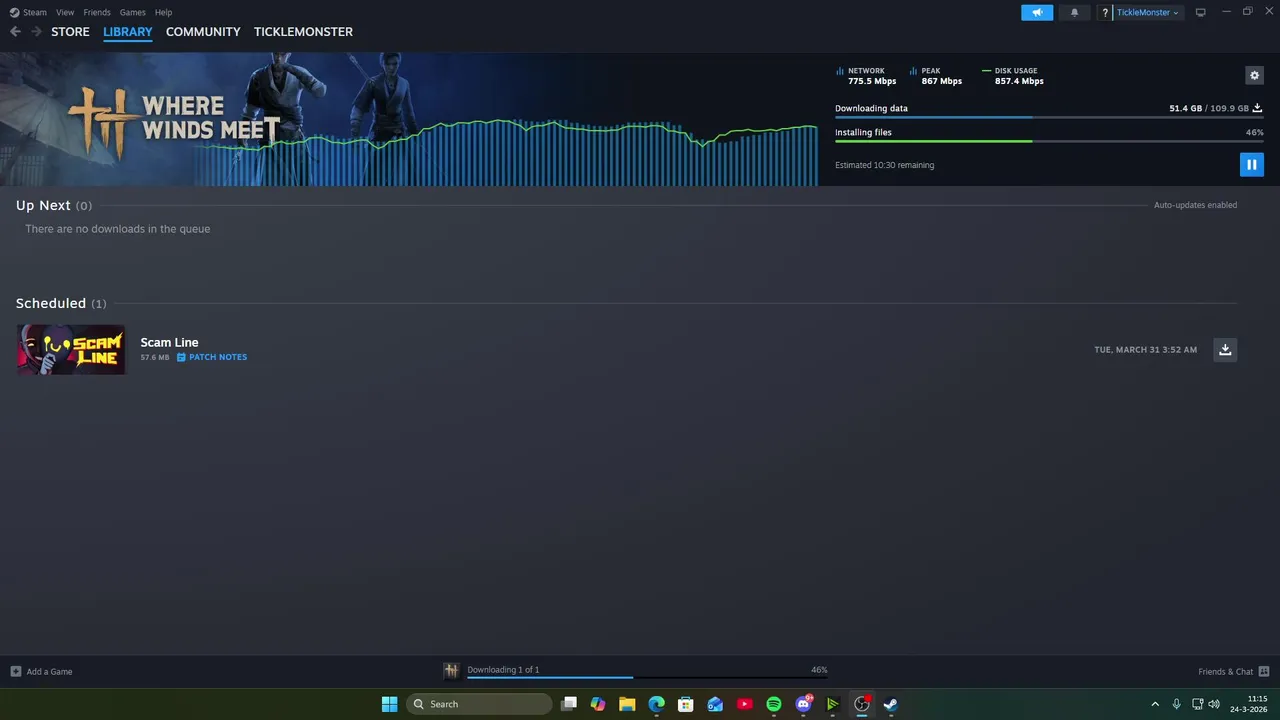
Task: Click the network throughput graph
Action: (x=505, y=152)
